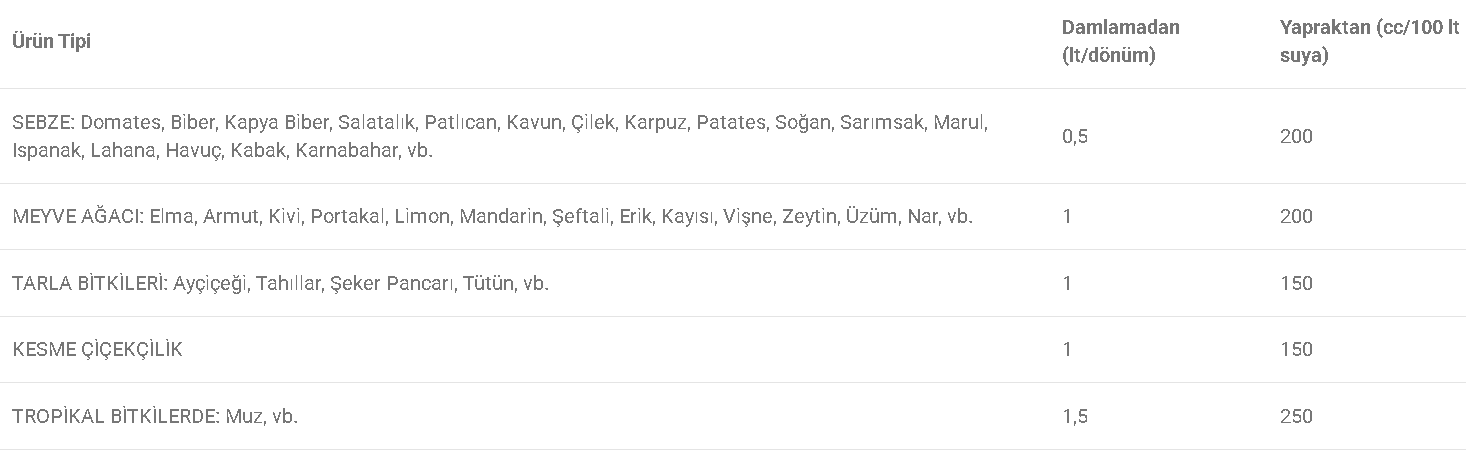Screen dimensions: 1466x452
Task: Select the 150 foliar value for TARLA BİTKİLERİ
Action: pyautogui.click(x=1296, y=283)
